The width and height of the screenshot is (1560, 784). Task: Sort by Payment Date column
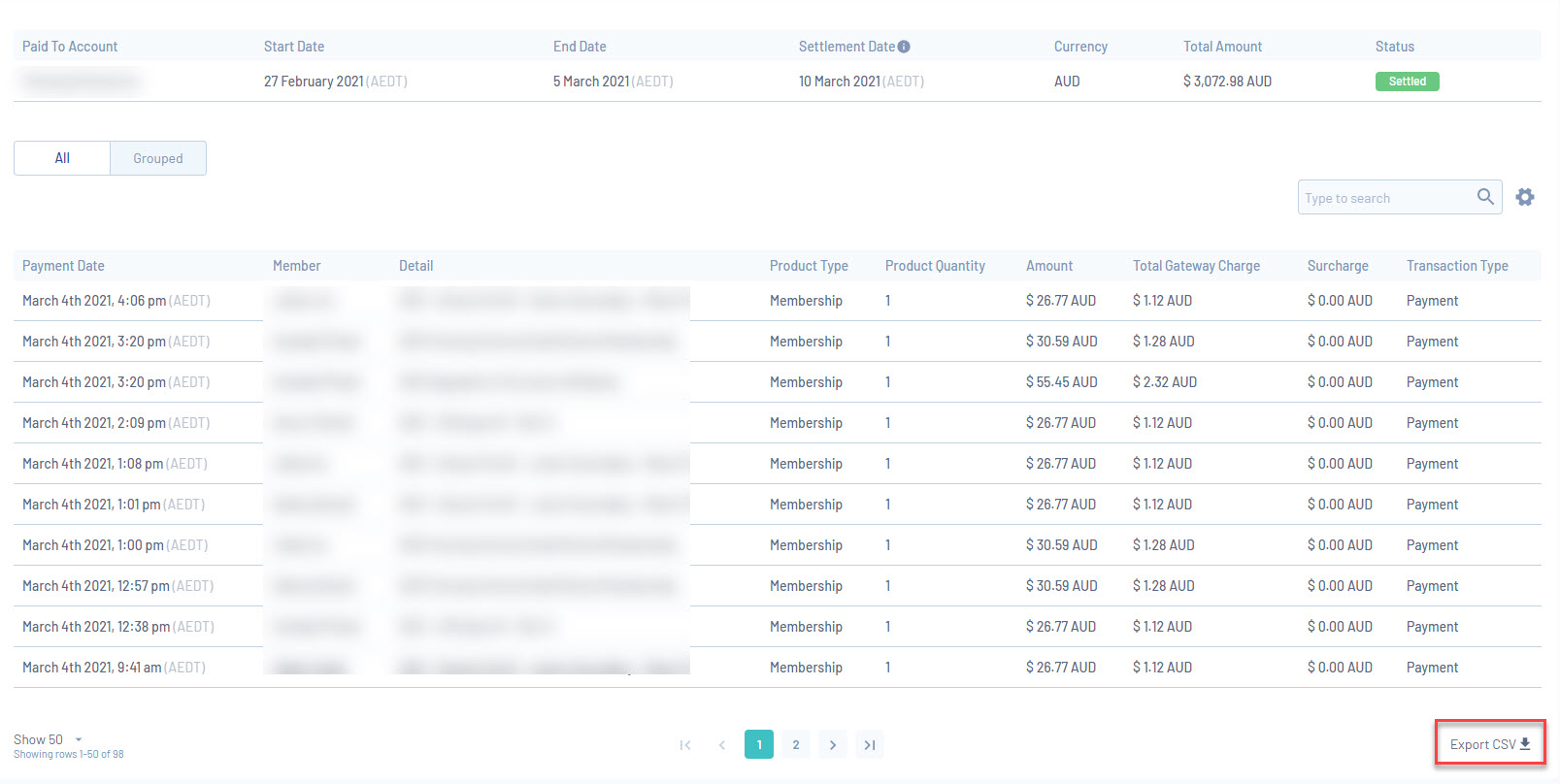click(63, 266)
